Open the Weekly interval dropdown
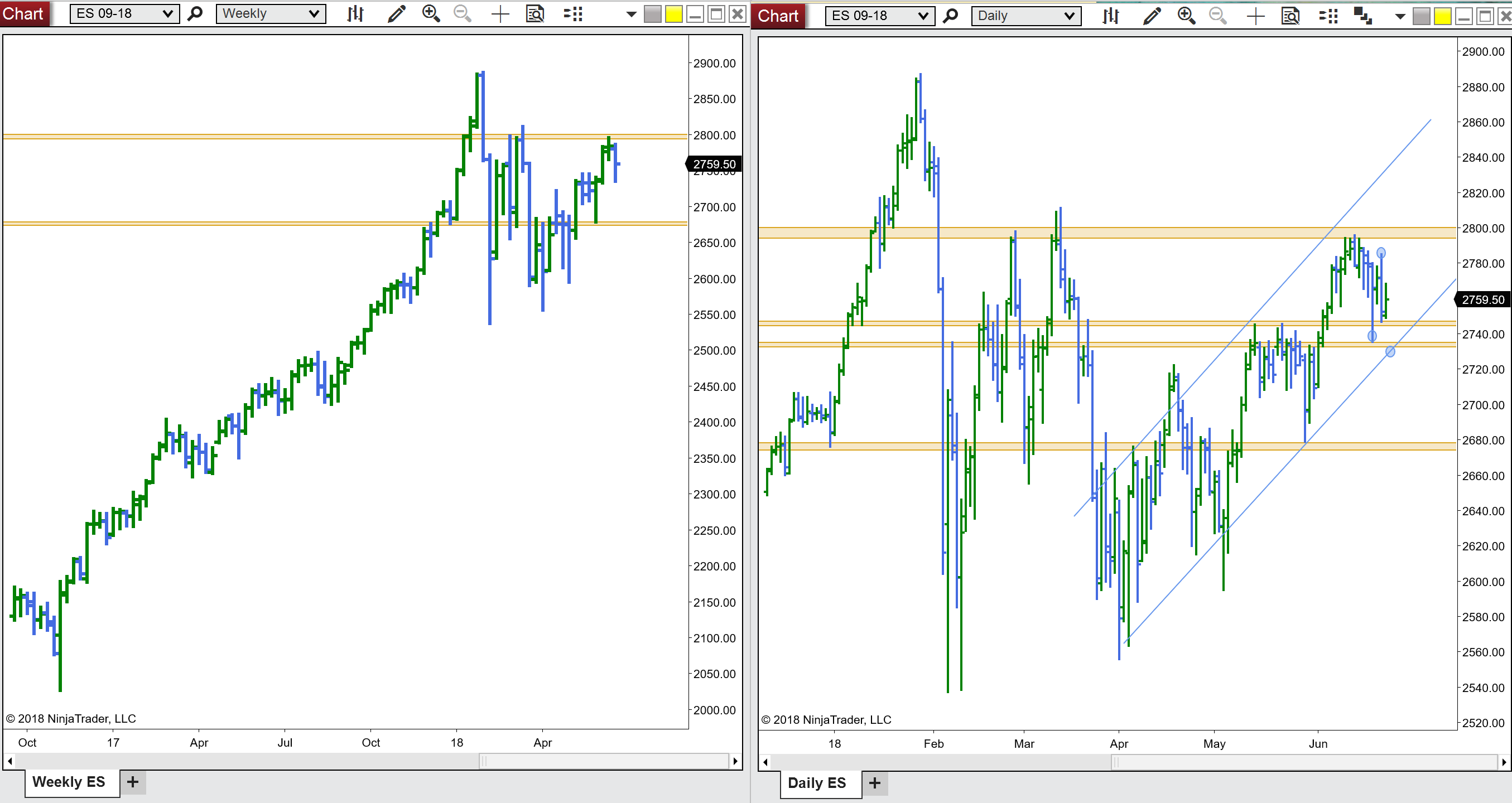Viewport: 1512px width, 803px height. [x=271, y=13]
